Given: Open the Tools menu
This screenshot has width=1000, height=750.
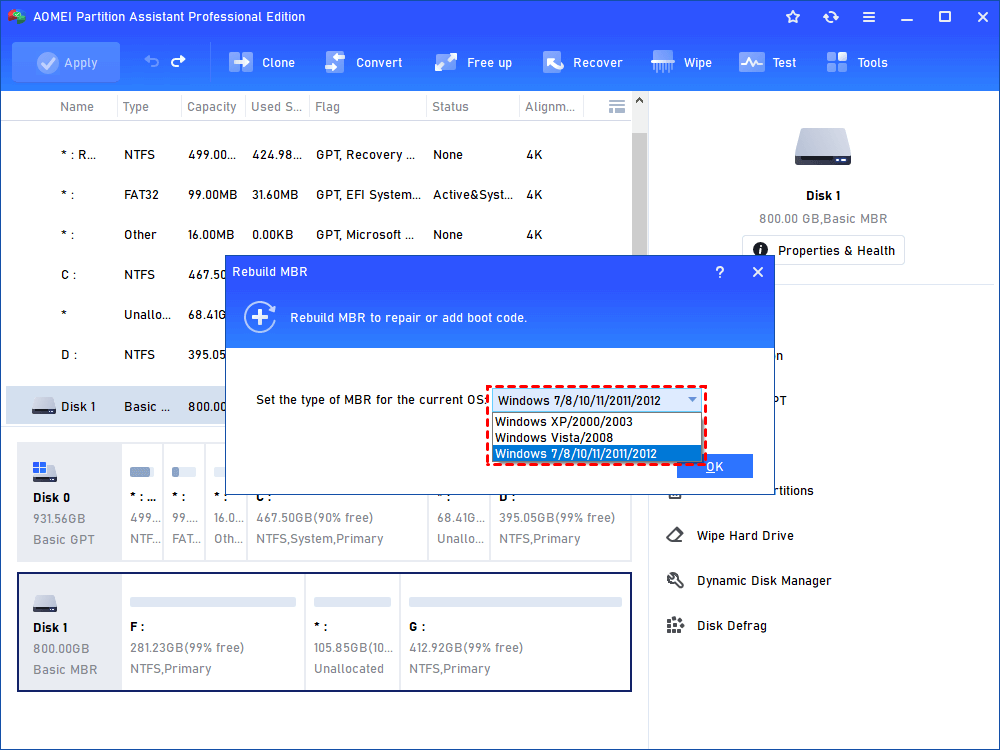Looking at the screenshot, I should (857, 62).
